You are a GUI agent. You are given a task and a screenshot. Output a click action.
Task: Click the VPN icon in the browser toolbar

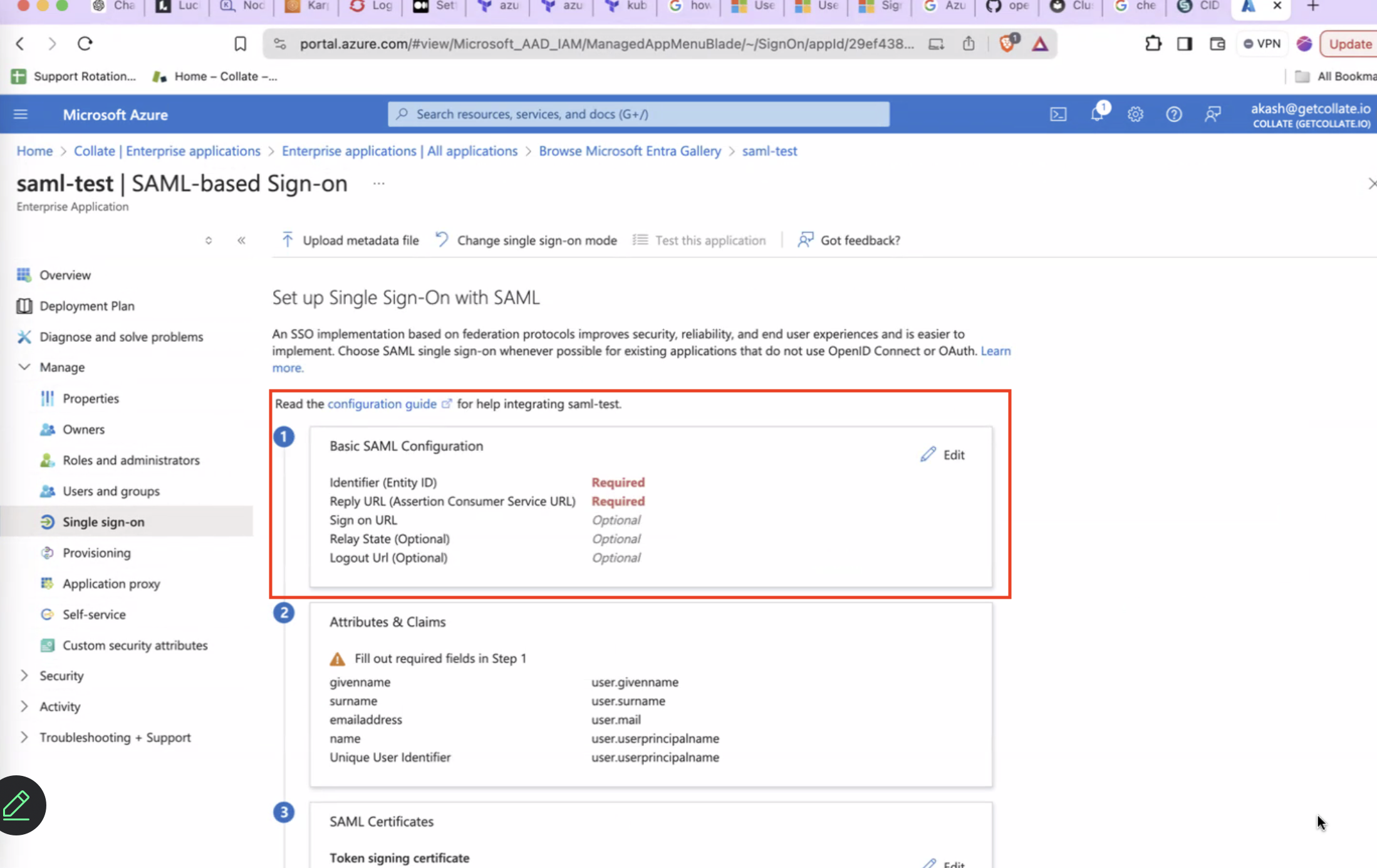(1262, 44)
